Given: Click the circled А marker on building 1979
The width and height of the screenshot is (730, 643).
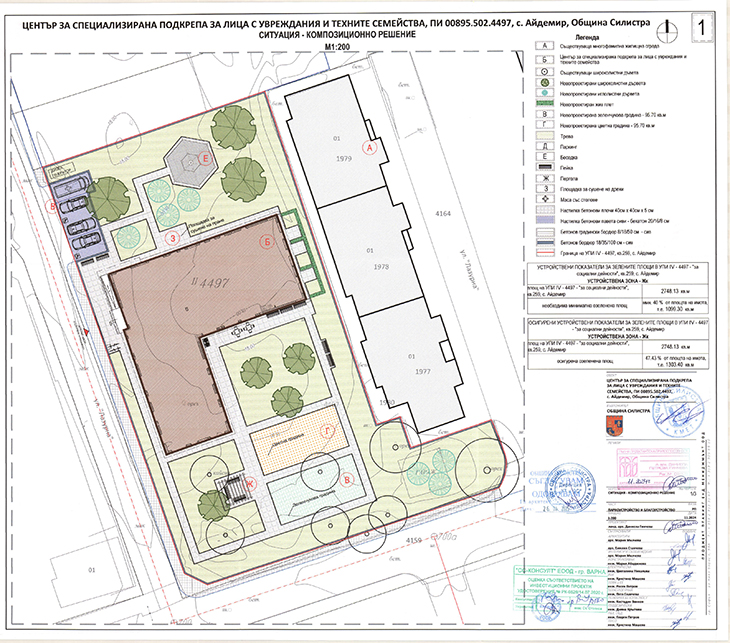Looking at the screenshot, I should click(x=369, y=147).
